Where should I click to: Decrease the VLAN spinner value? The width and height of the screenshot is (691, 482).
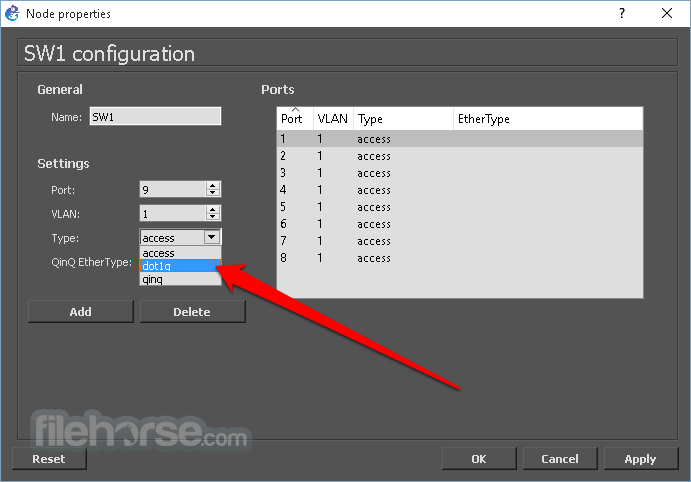212,217
